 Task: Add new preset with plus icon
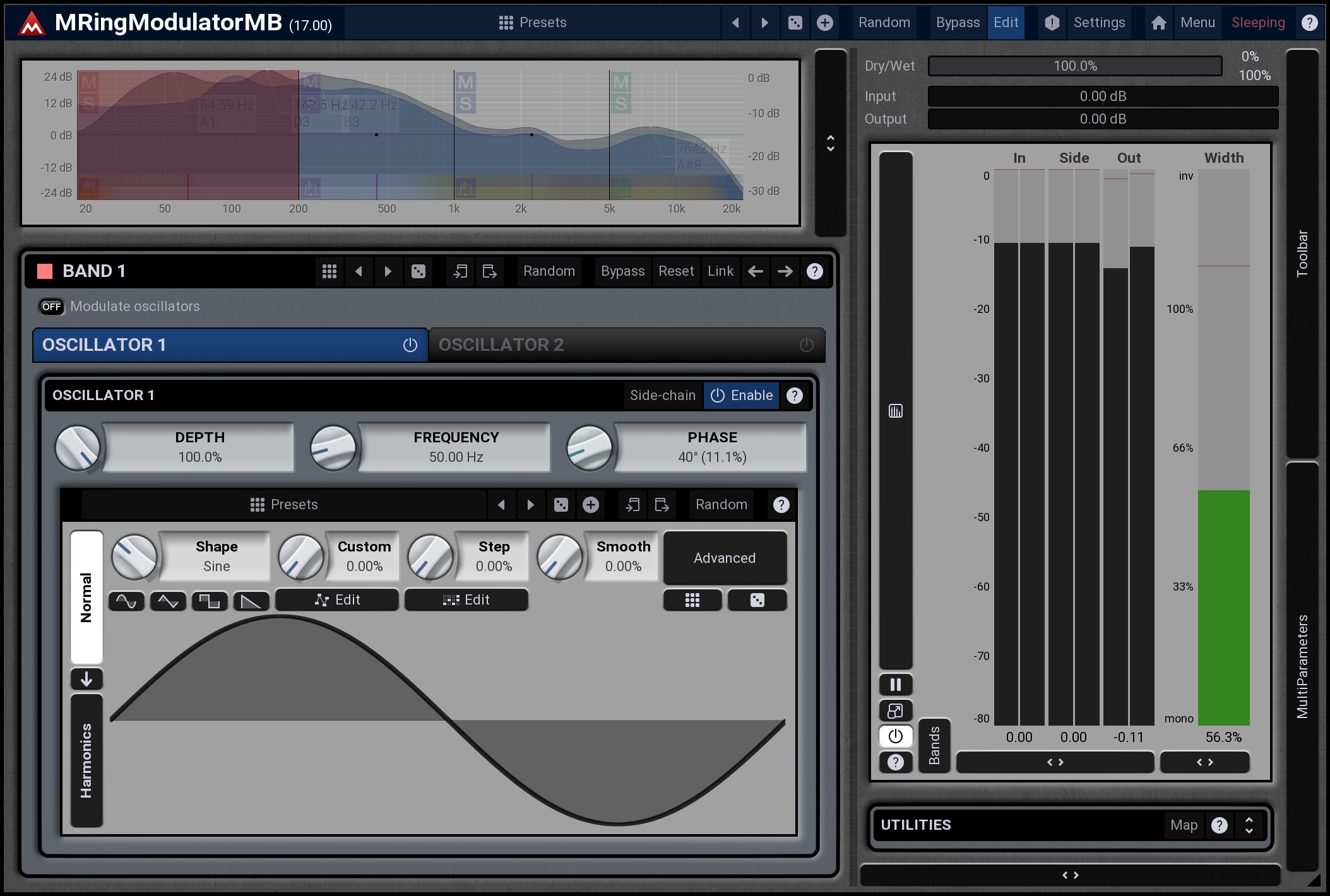(x=825, y=23)
